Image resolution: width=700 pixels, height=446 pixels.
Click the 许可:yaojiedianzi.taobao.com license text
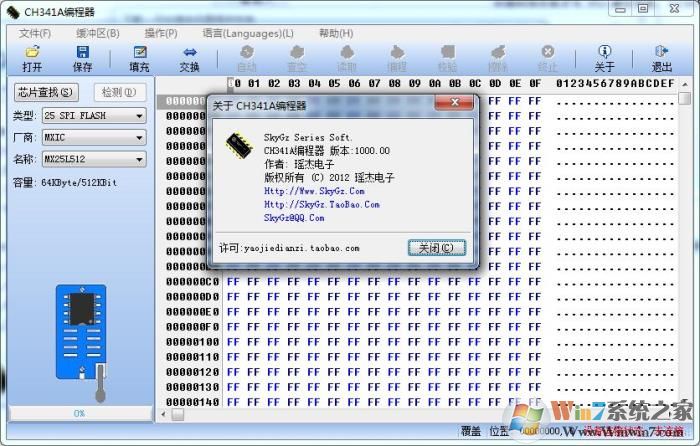(x=289, y=248)
